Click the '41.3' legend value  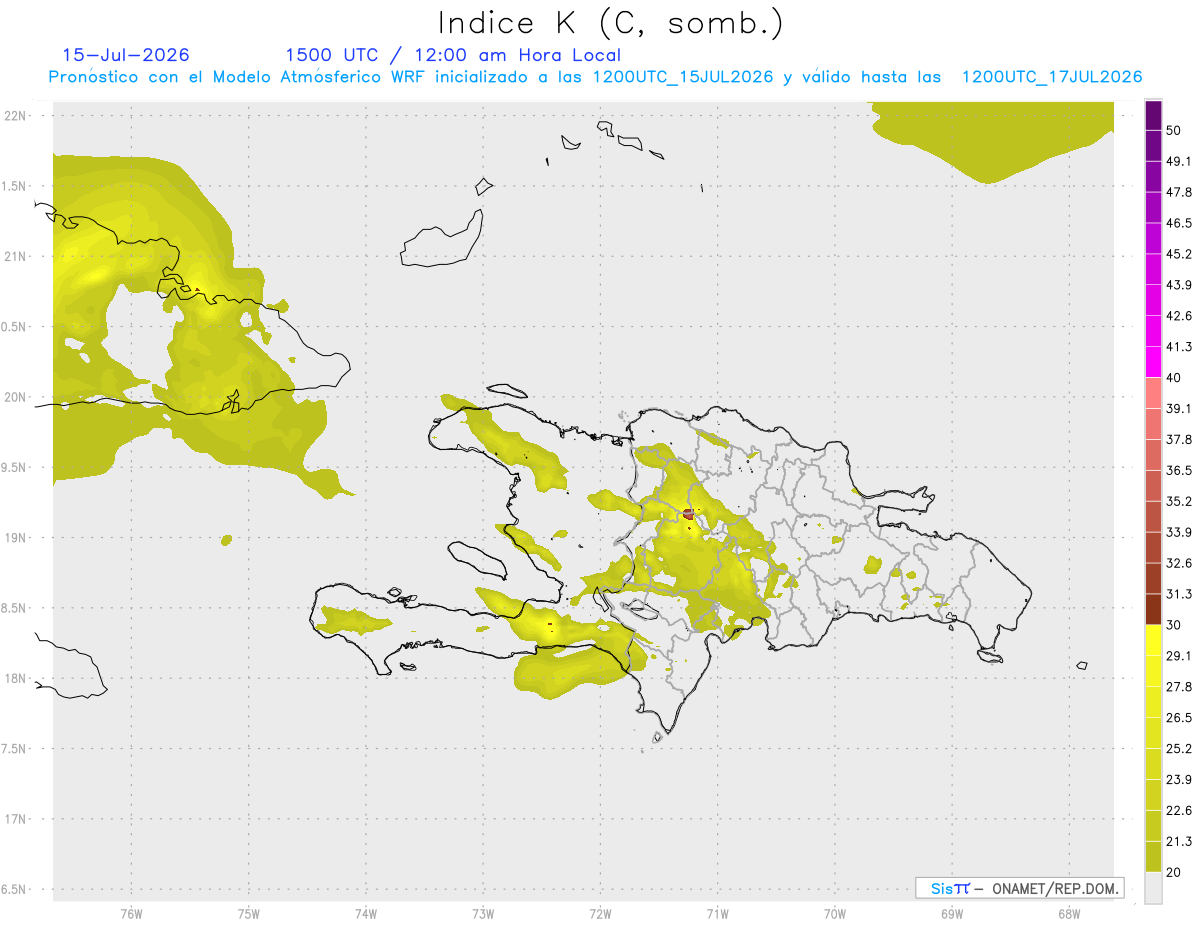(1179, 347)
